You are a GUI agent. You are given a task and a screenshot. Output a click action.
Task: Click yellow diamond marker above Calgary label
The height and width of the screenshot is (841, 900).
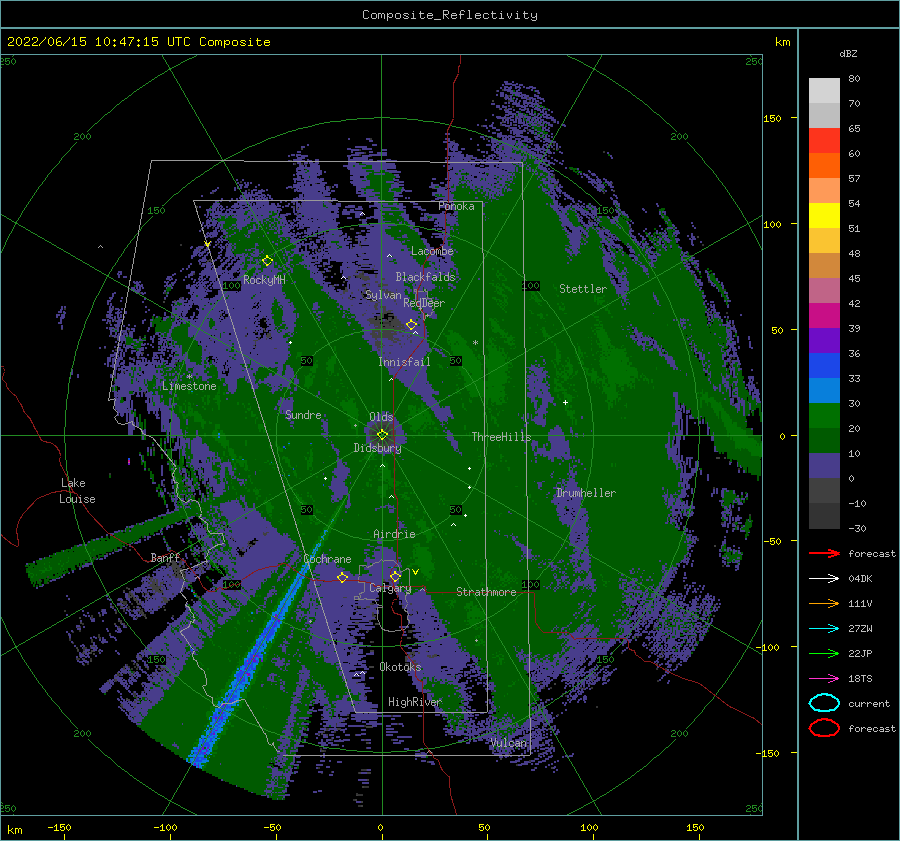tap(395, 576)
